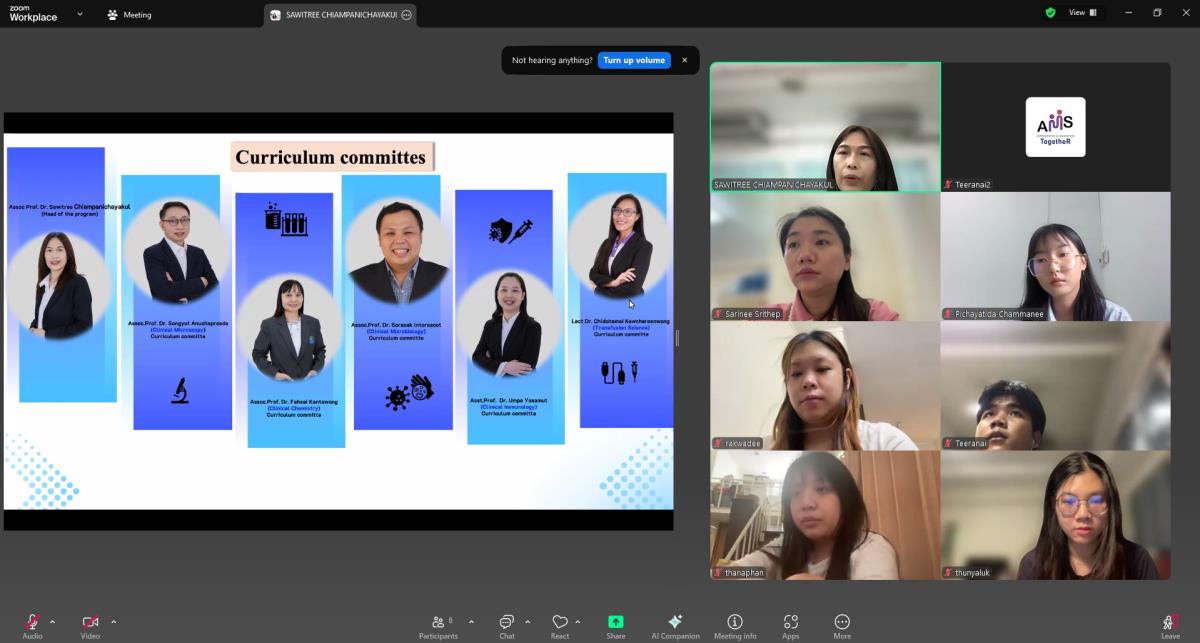
Task: Select Pichayatida Chammanee's video tile
Action: coord(1055,257)
